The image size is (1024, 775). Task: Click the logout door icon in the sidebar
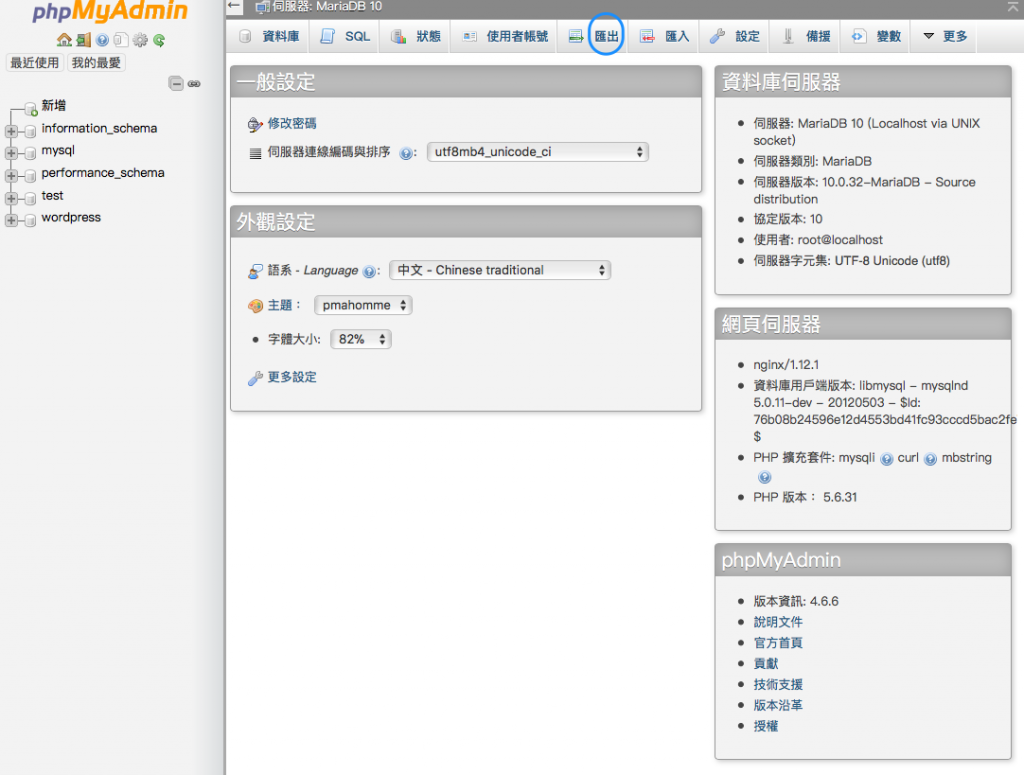click(84, 40)
